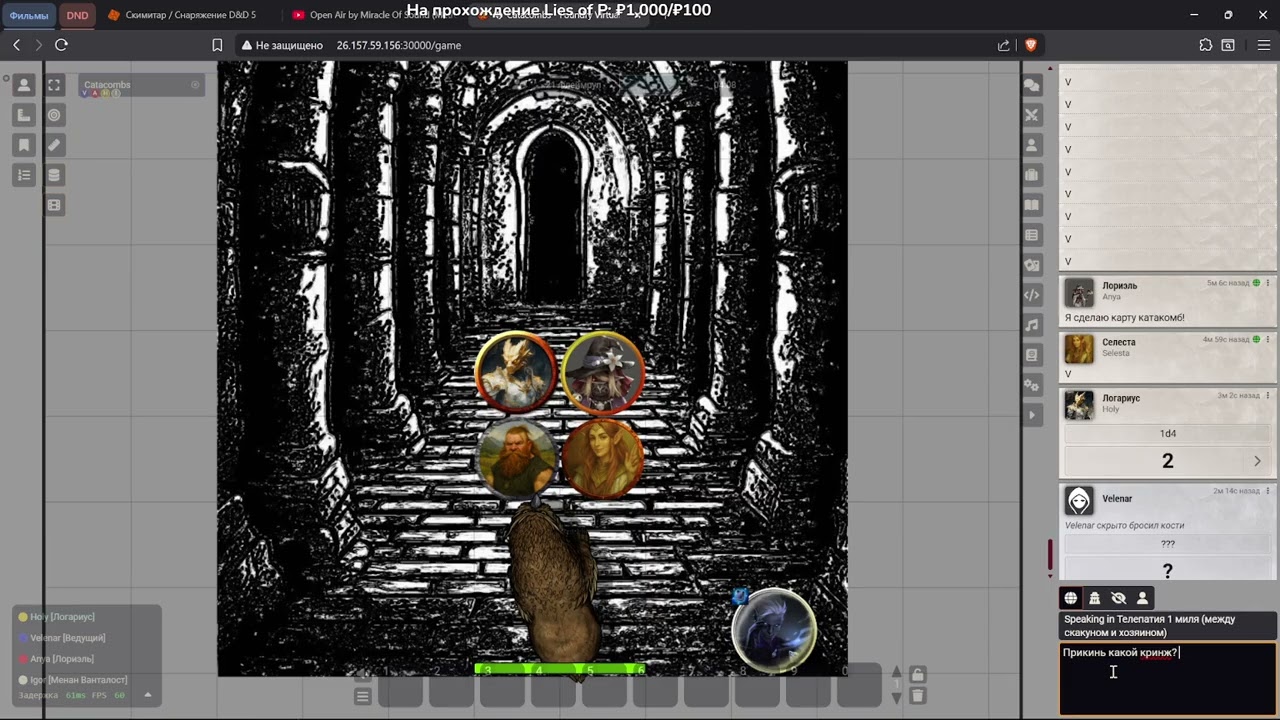This screenshot has height=720, width=1280.
Task: Click the address bar URL
Action: (399, 45)
